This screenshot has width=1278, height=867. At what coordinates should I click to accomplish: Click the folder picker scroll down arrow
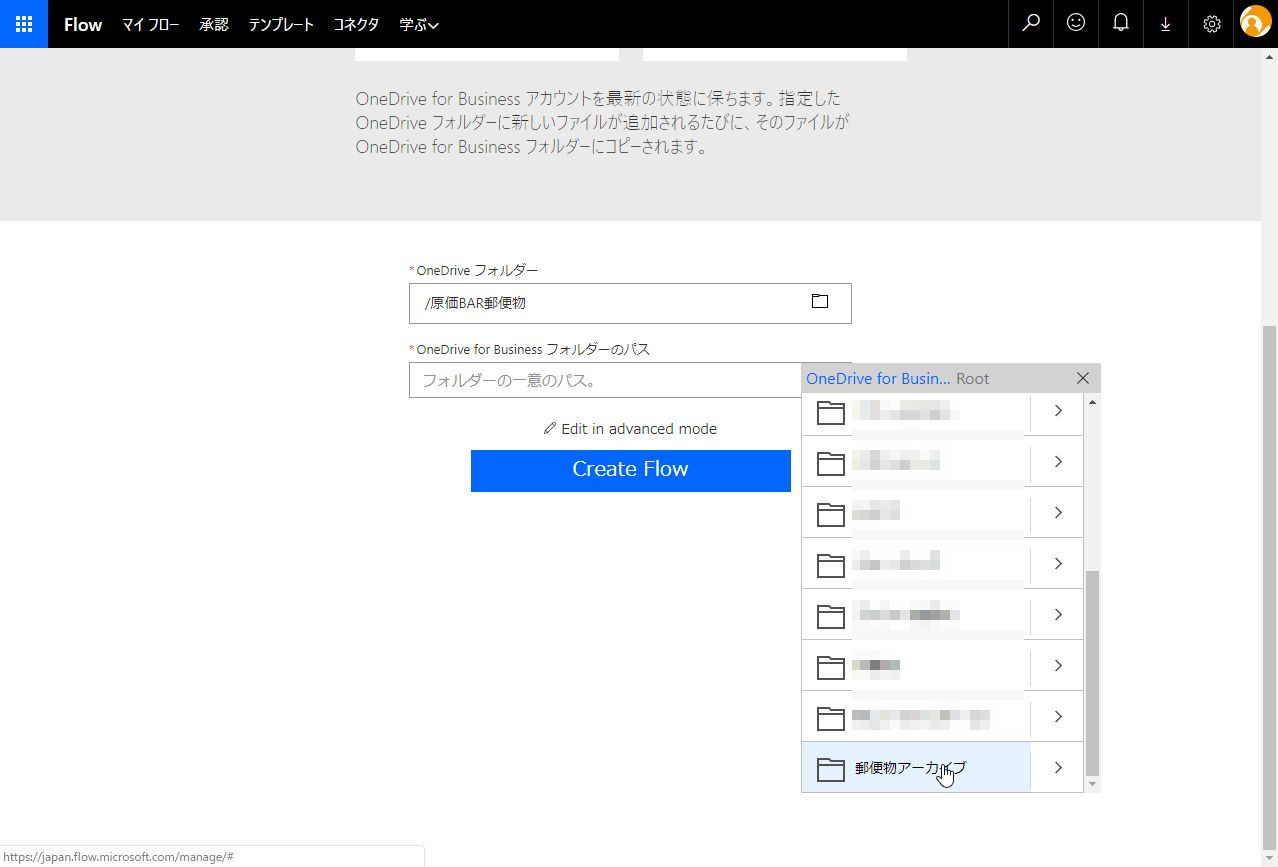point(1092,784)
